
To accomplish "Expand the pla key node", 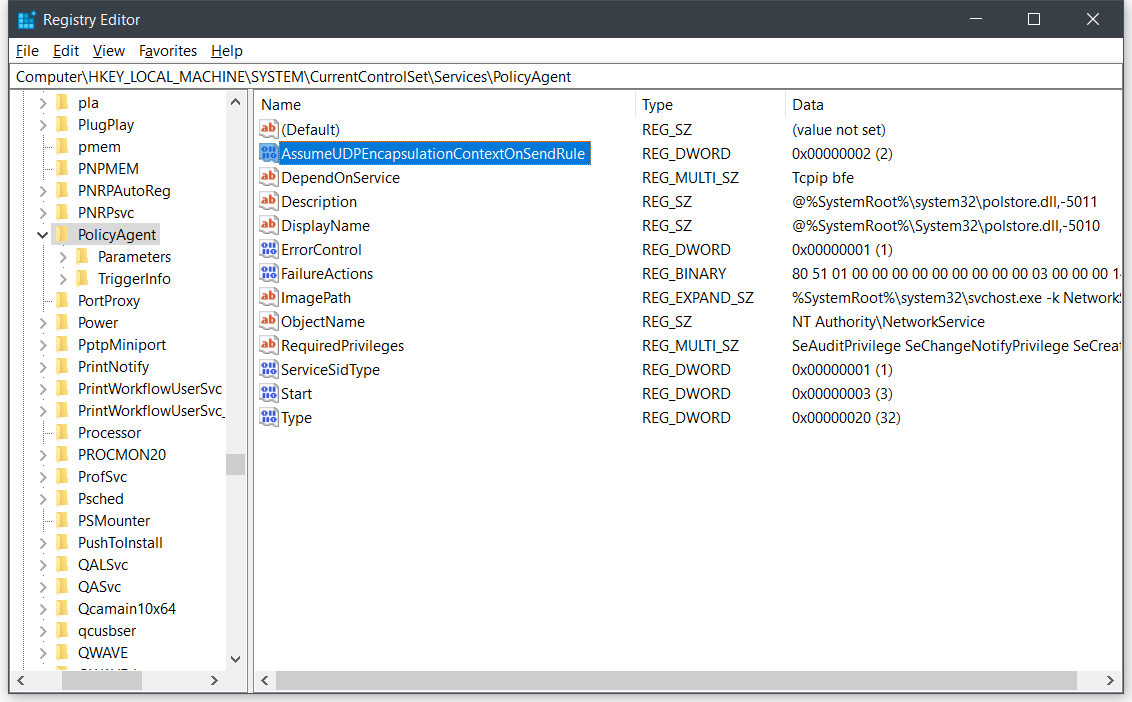I will point(43,103).
